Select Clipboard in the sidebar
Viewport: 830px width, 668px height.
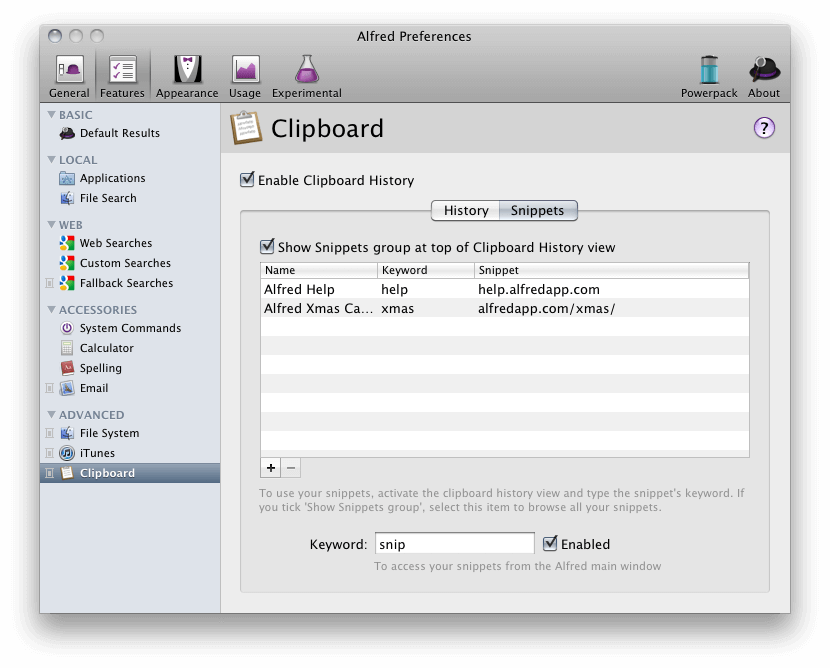pos(130,473)
